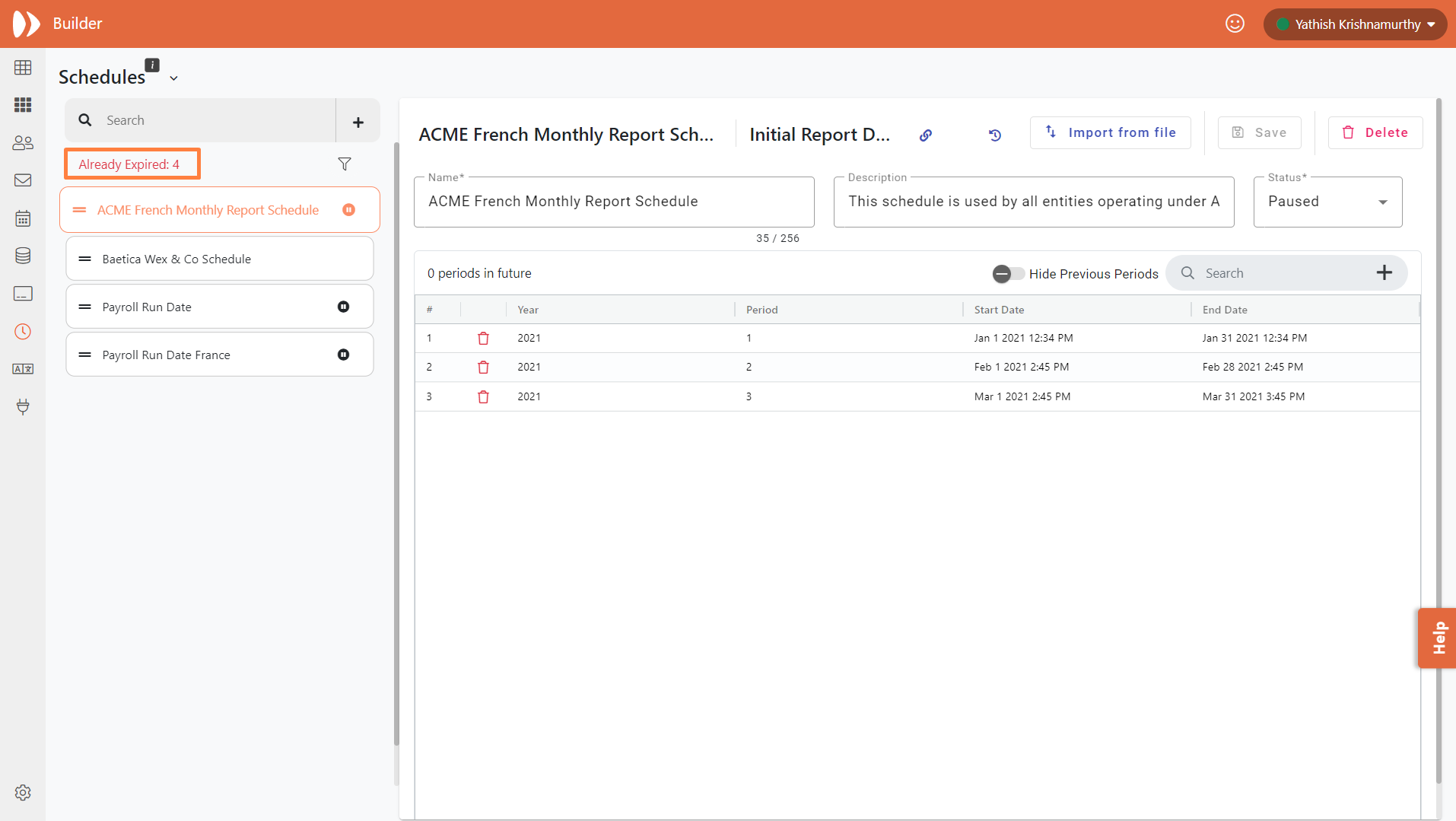This screenshot has width=1456, height=821.
Task: Open the Status dropdown showing Paused
Action: coord(1327,202)
